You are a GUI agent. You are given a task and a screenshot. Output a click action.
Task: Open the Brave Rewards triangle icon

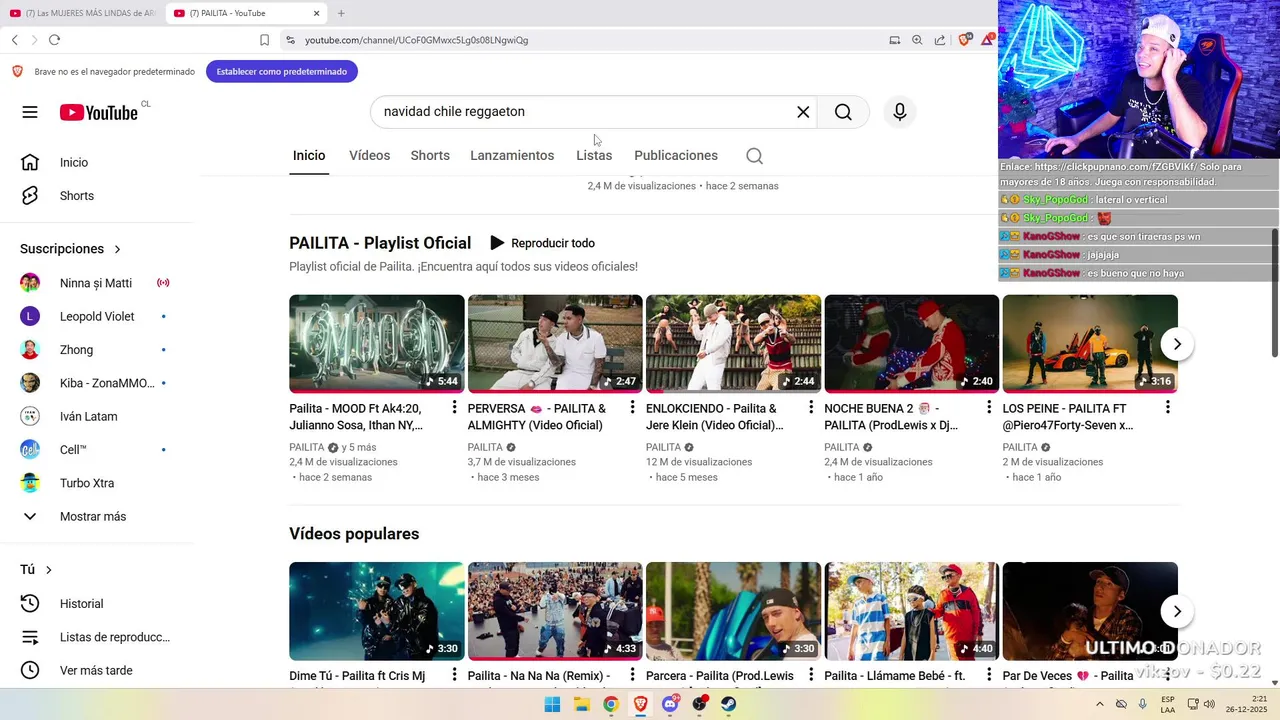click(x=988, y=40)
